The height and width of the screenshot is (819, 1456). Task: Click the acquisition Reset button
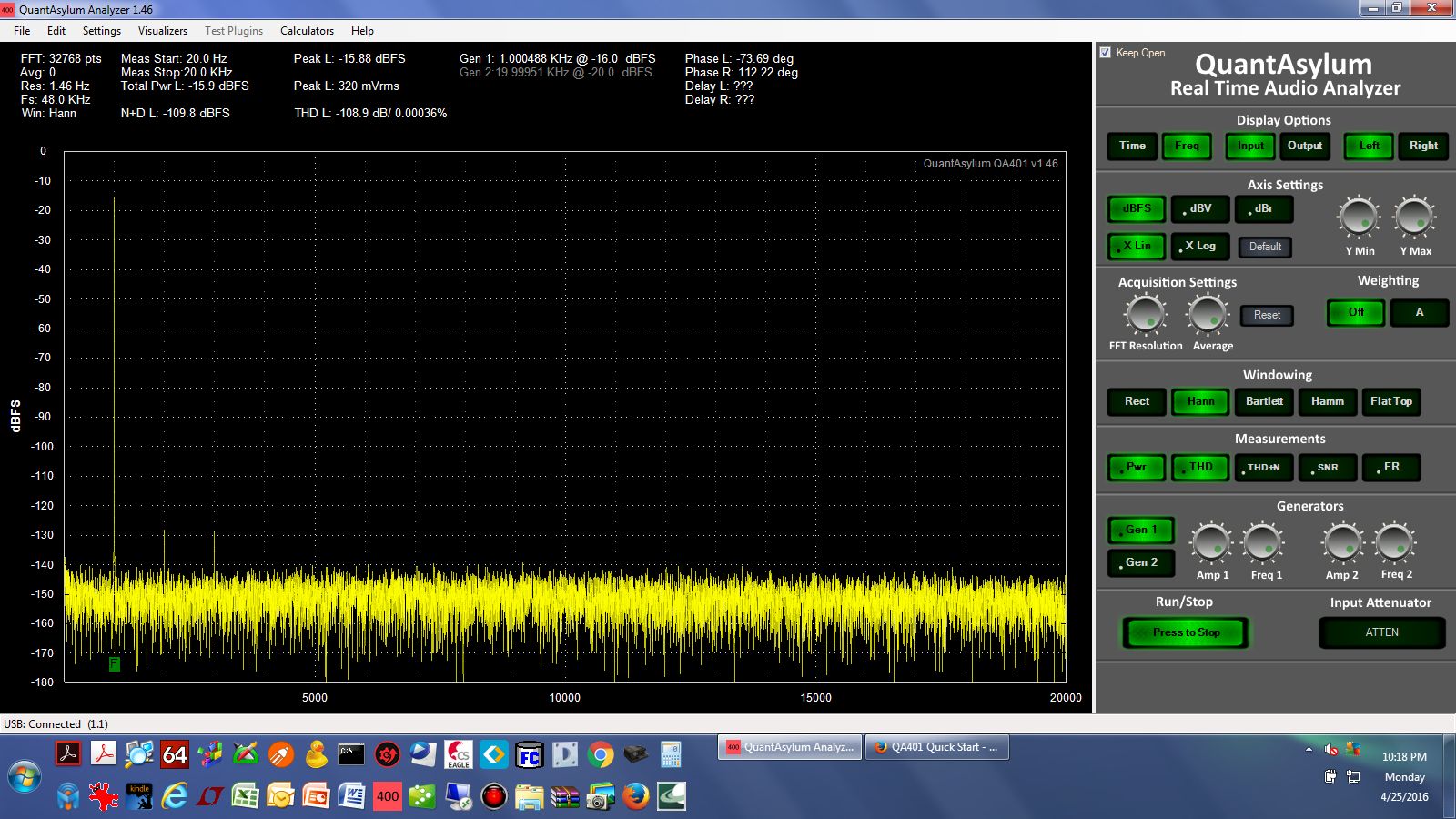[1267, 315]
